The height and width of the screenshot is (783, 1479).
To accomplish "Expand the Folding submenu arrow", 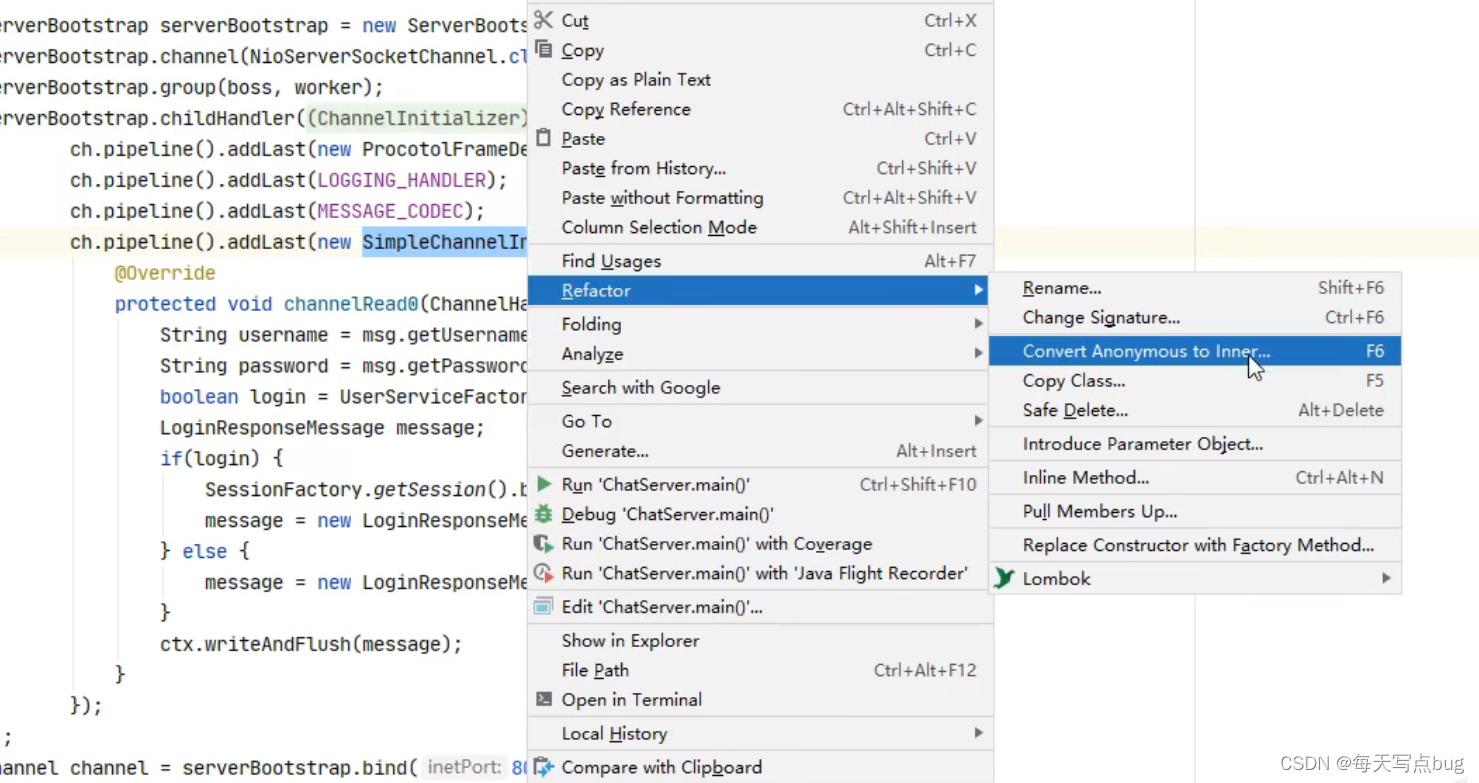I will (978, 324).
